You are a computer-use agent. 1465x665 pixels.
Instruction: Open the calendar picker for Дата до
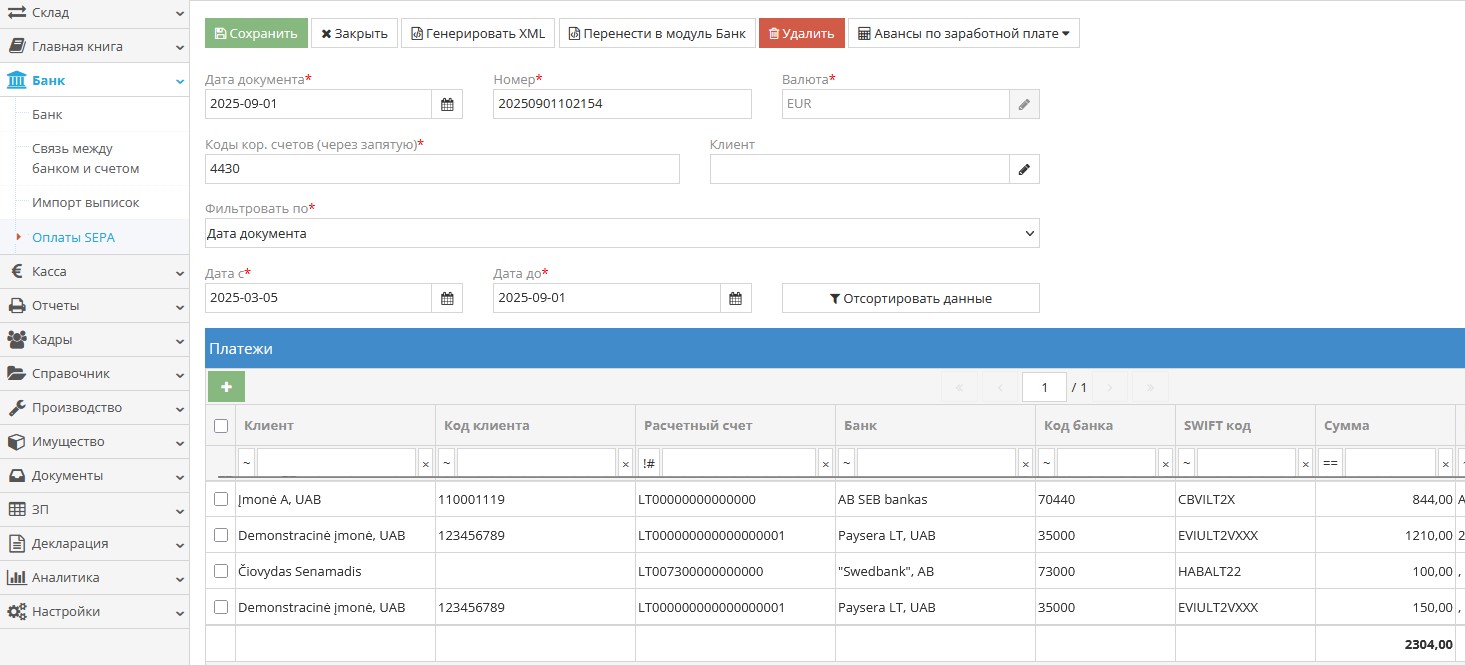click(735, 298)
